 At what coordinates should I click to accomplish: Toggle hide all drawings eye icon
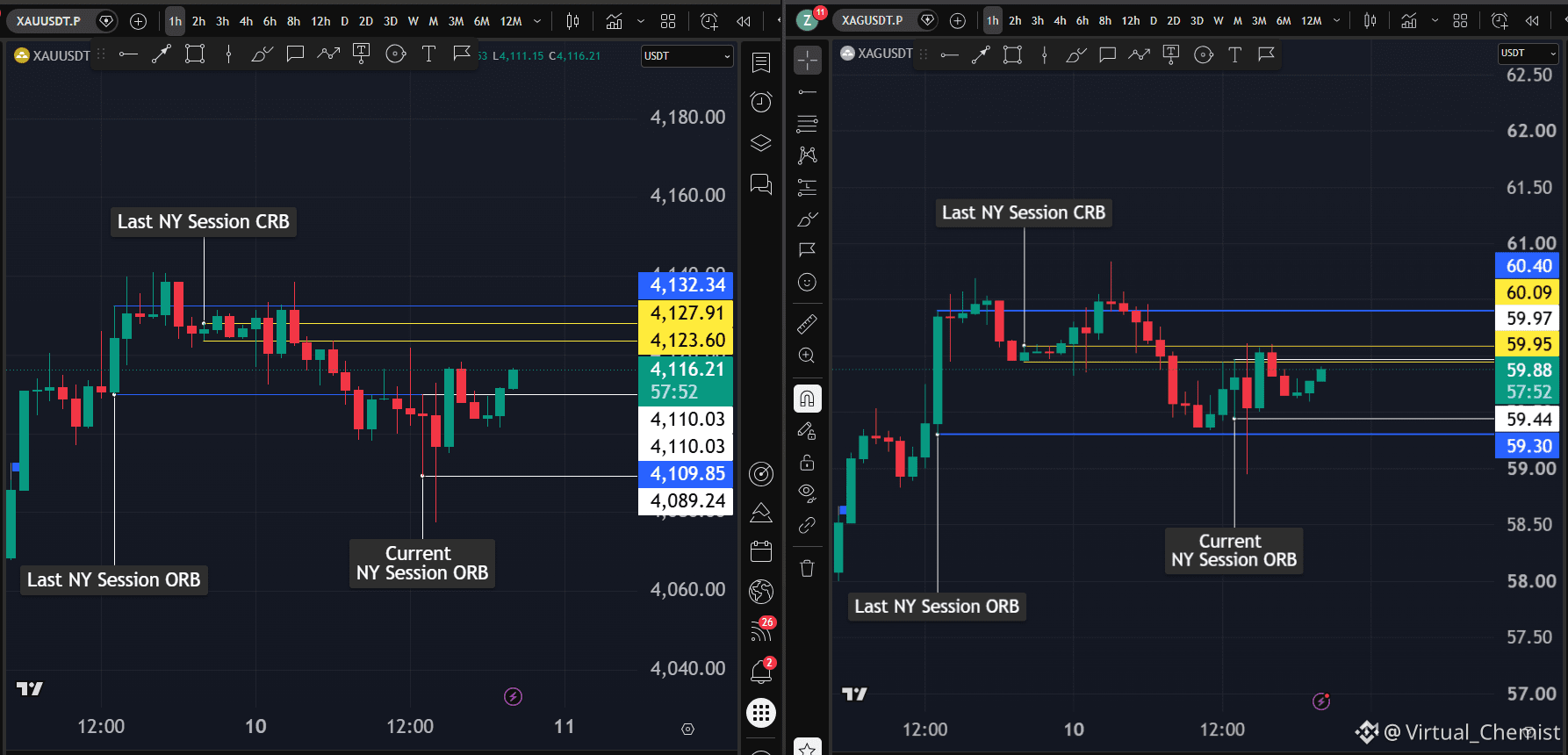click(808, 493)
